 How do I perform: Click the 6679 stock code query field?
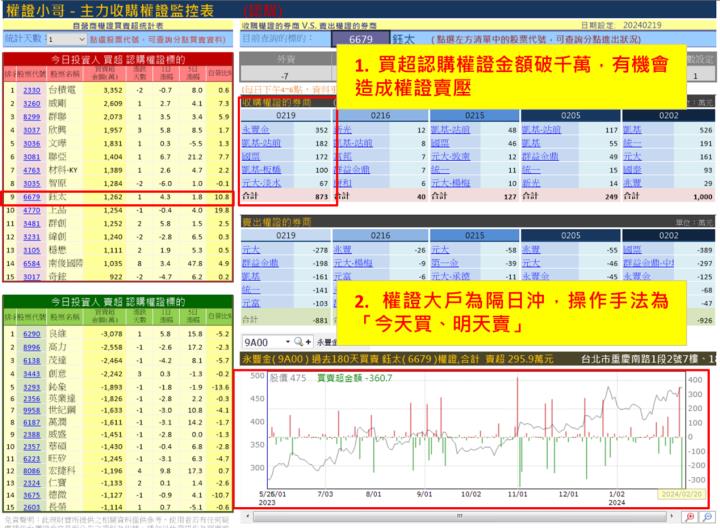360,39
